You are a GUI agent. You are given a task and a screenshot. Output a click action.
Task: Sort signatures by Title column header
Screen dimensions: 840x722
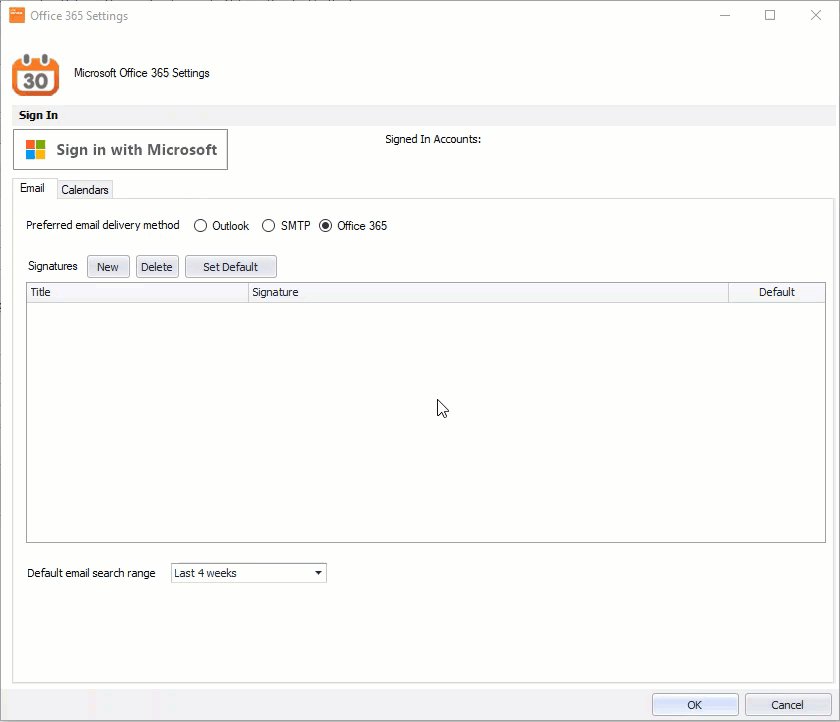click(x=138, y=292)
